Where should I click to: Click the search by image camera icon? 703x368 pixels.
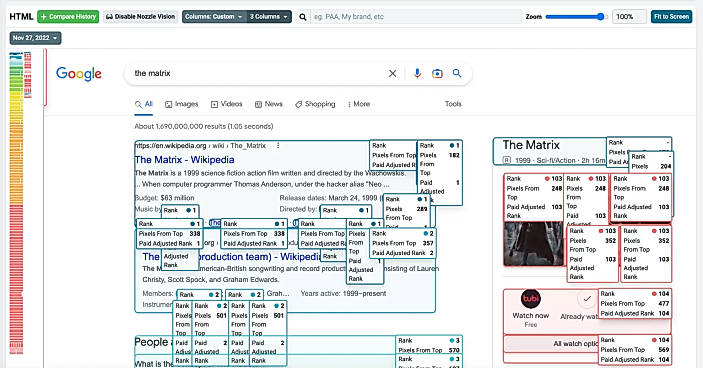point(437,74)
